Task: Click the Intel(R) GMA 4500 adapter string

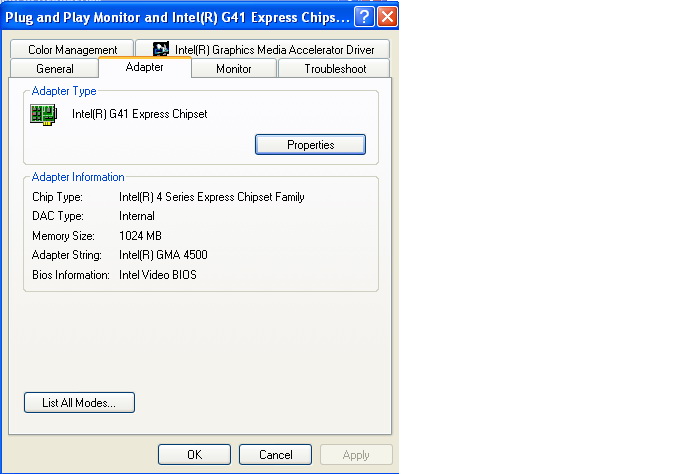Action: tap(163, 255)
